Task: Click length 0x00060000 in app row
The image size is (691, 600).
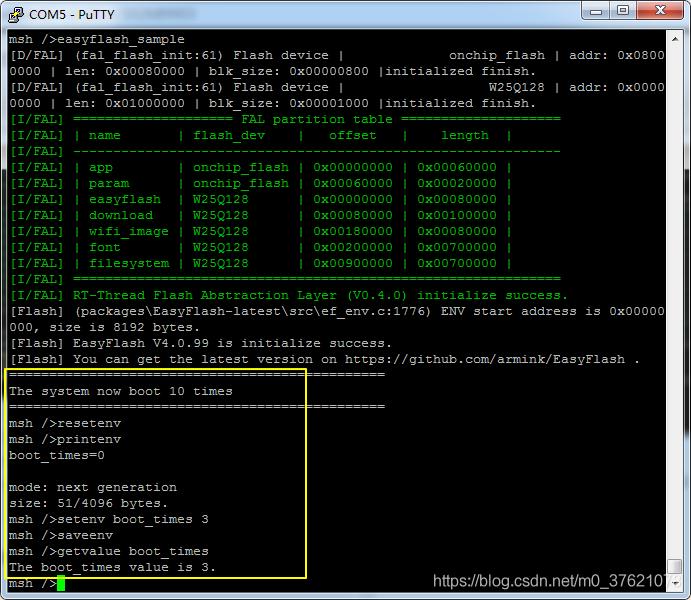Action: click(x=457, y=168)
